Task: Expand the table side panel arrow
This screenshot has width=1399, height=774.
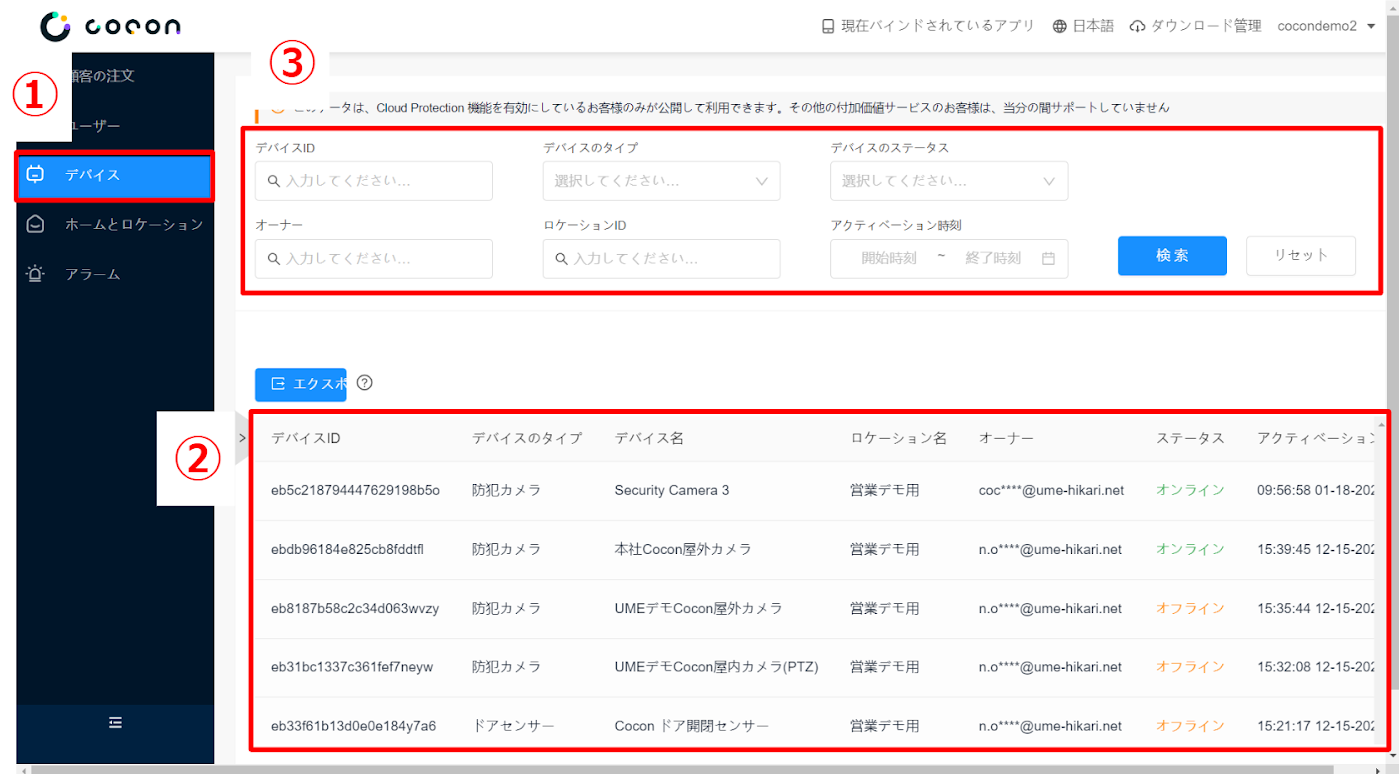Action: click(242, 437)
